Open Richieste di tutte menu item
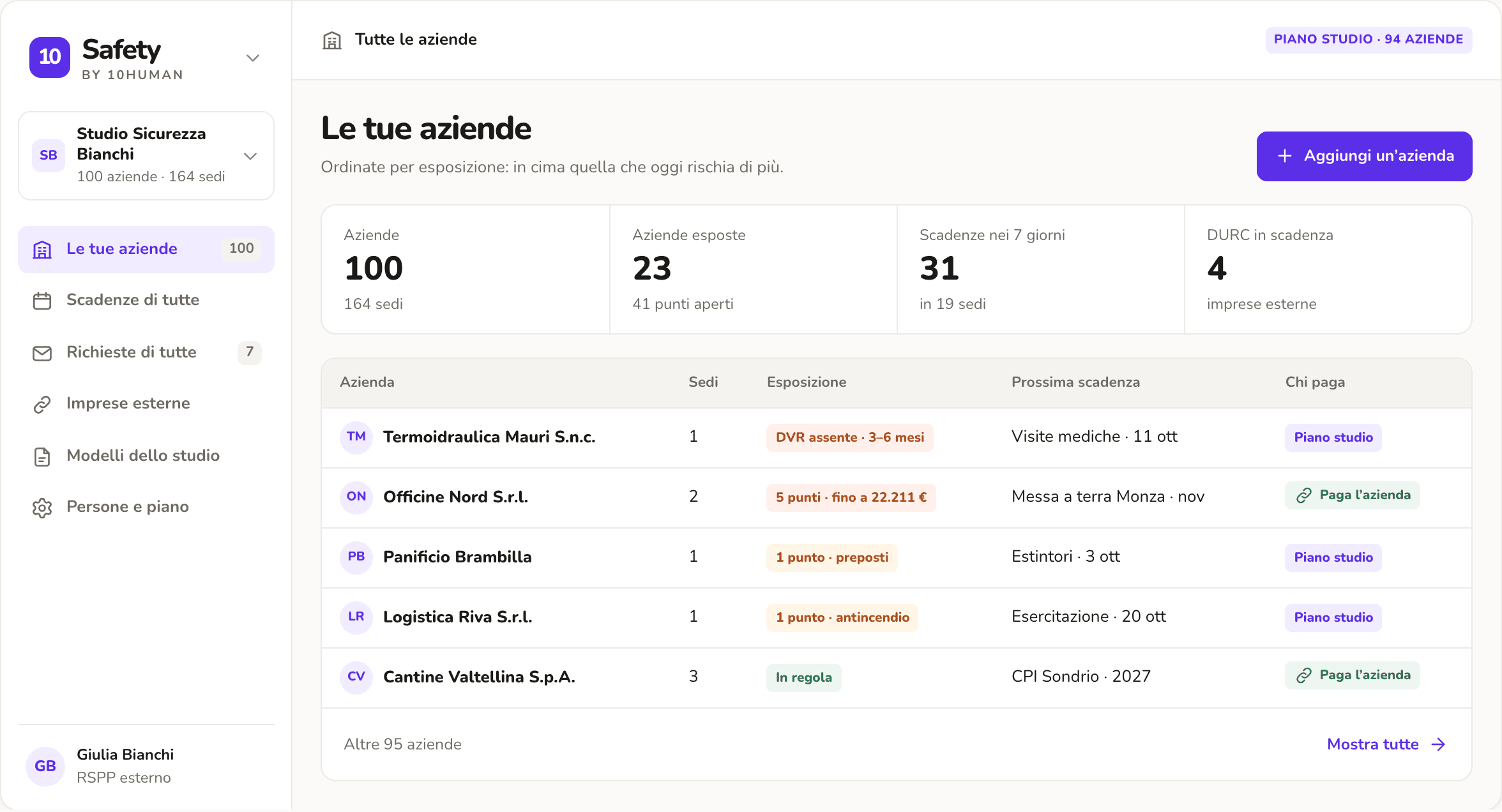The image size is (1502, 812). (146, 353)
